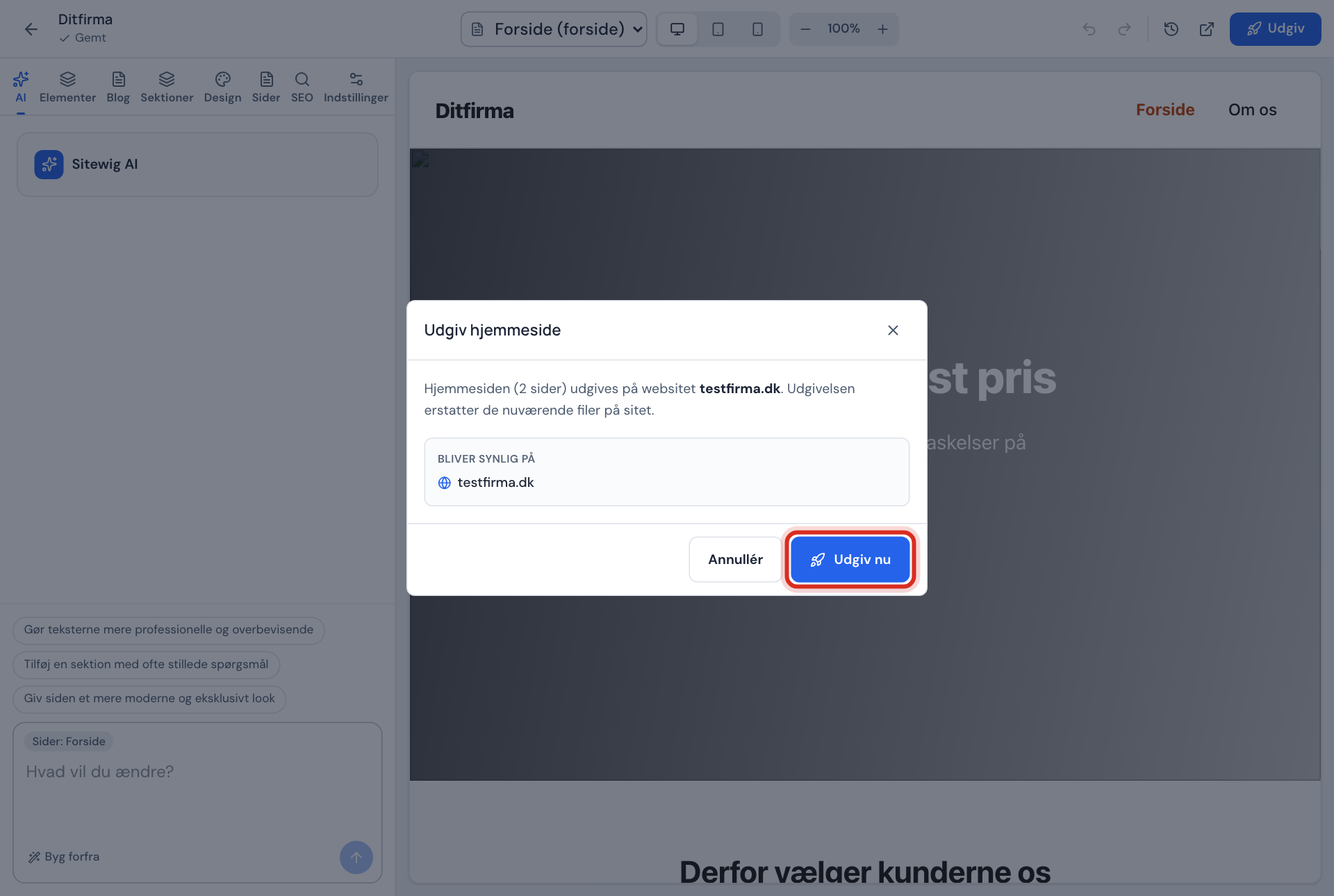1334x896 pixels.
Task: Select suggestion about professionelle og overbevisende texts
Action: coord(169,630)
